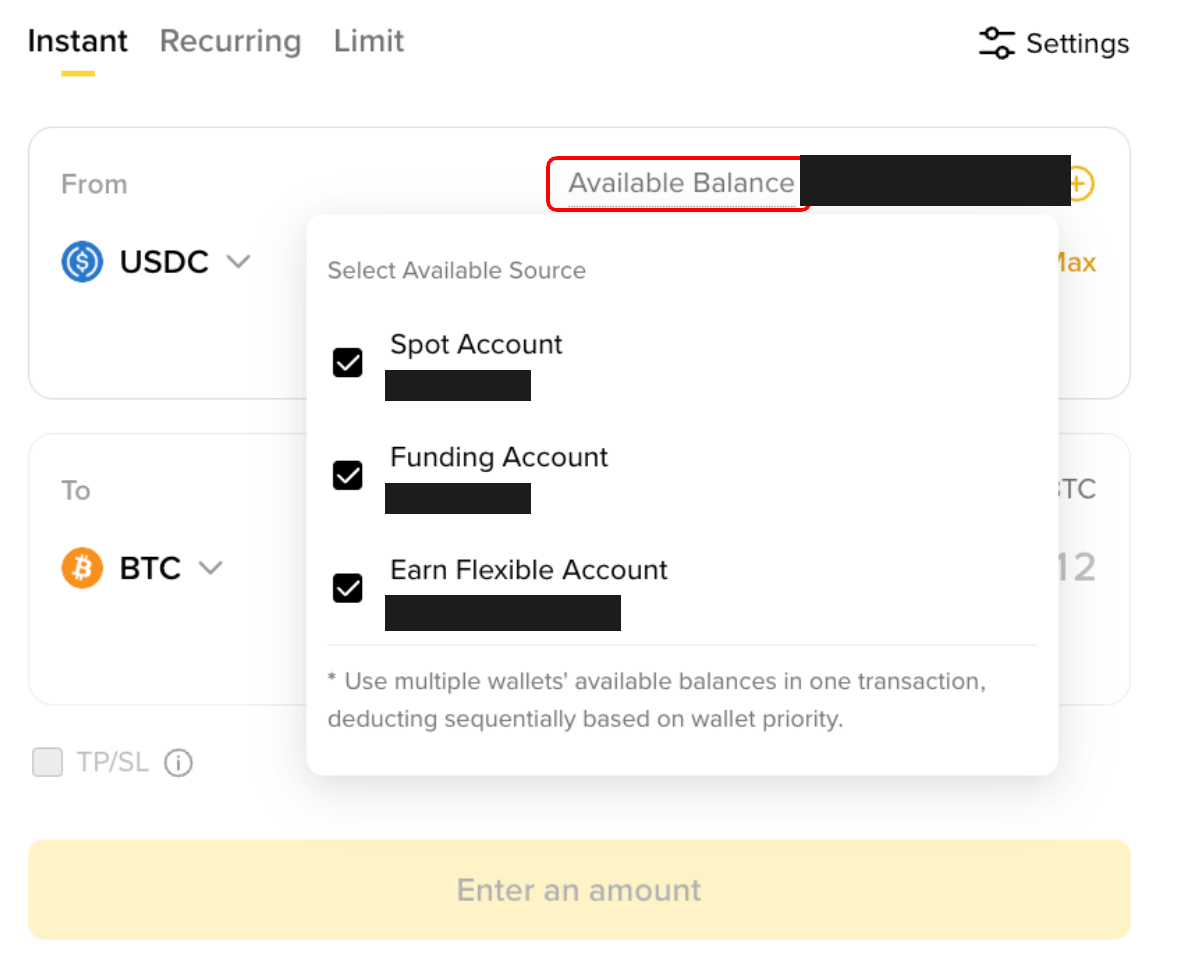This screenshot has width=1190, height=972.
Task: Click the USDC coin icon
Action: click(x=82, y=261)
